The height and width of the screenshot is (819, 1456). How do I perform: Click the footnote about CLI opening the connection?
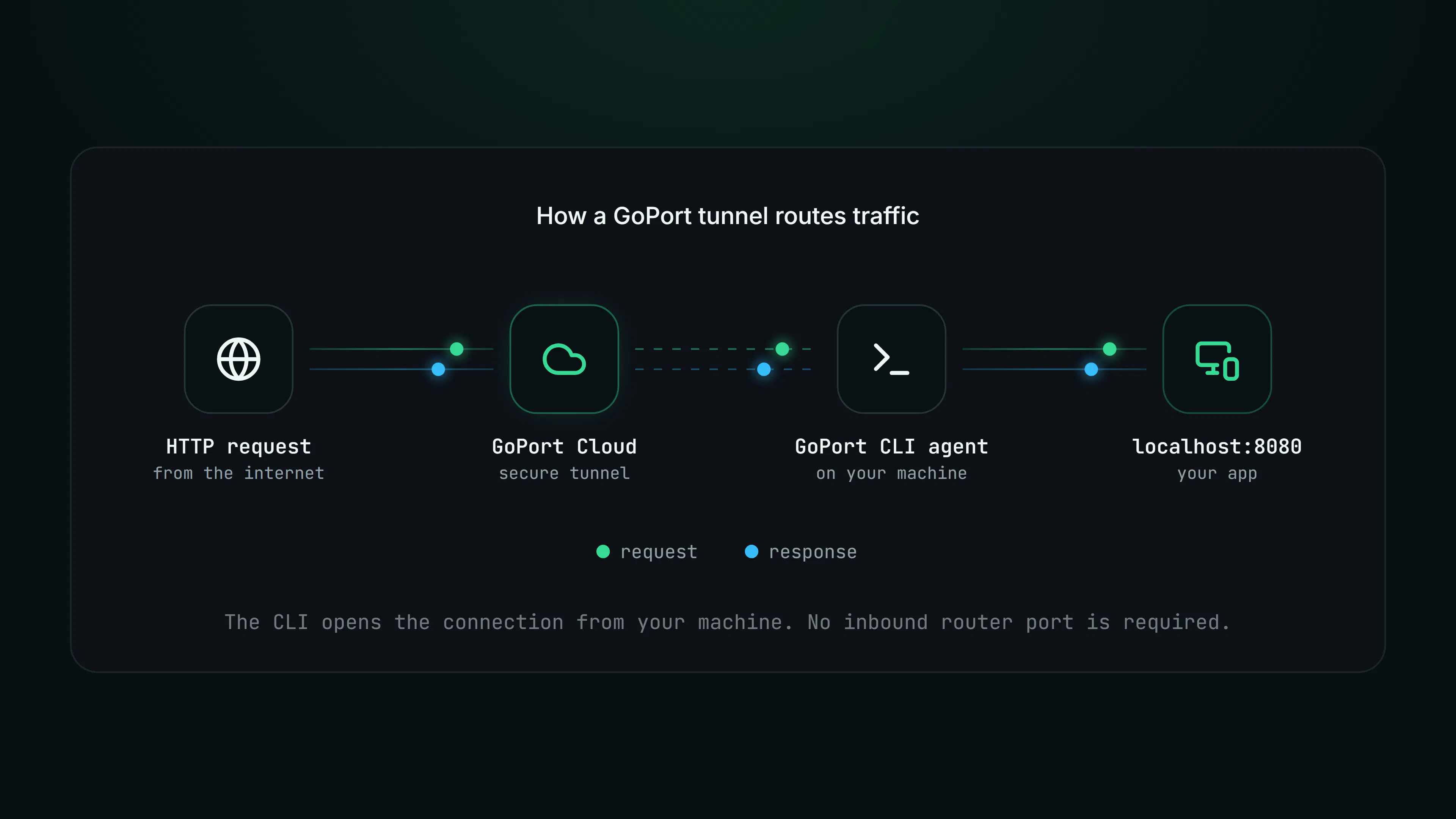pyautogui.click(x=728, y=622)
